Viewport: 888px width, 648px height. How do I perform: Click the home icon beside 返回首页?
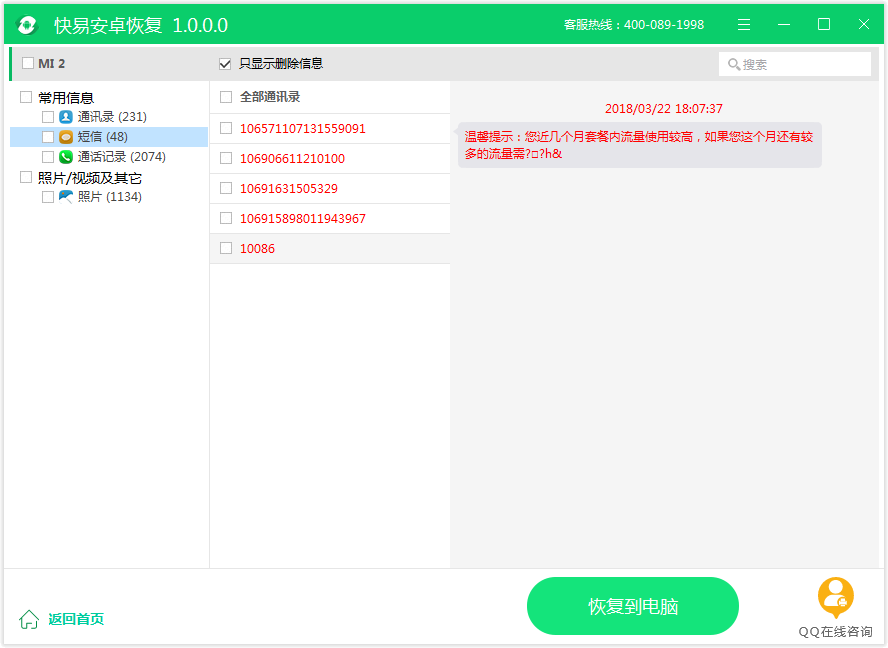[29, 619]
